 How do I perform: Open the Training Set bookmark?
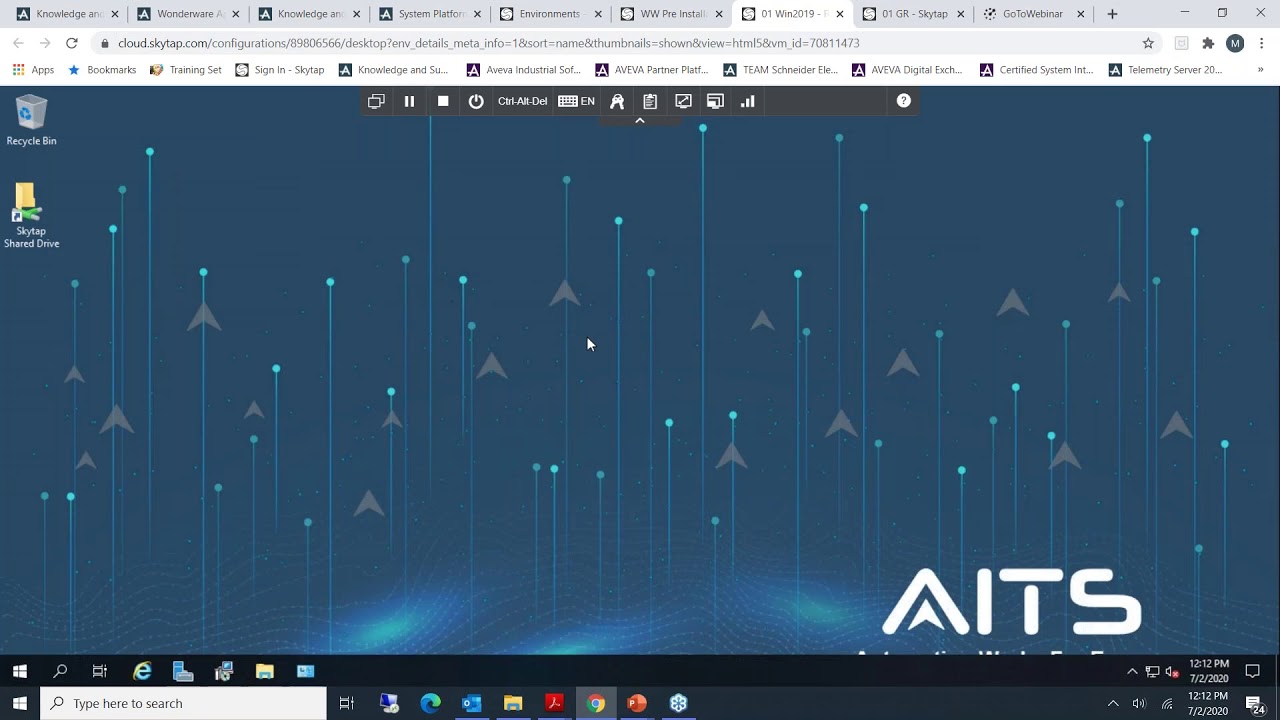[185, 70]
